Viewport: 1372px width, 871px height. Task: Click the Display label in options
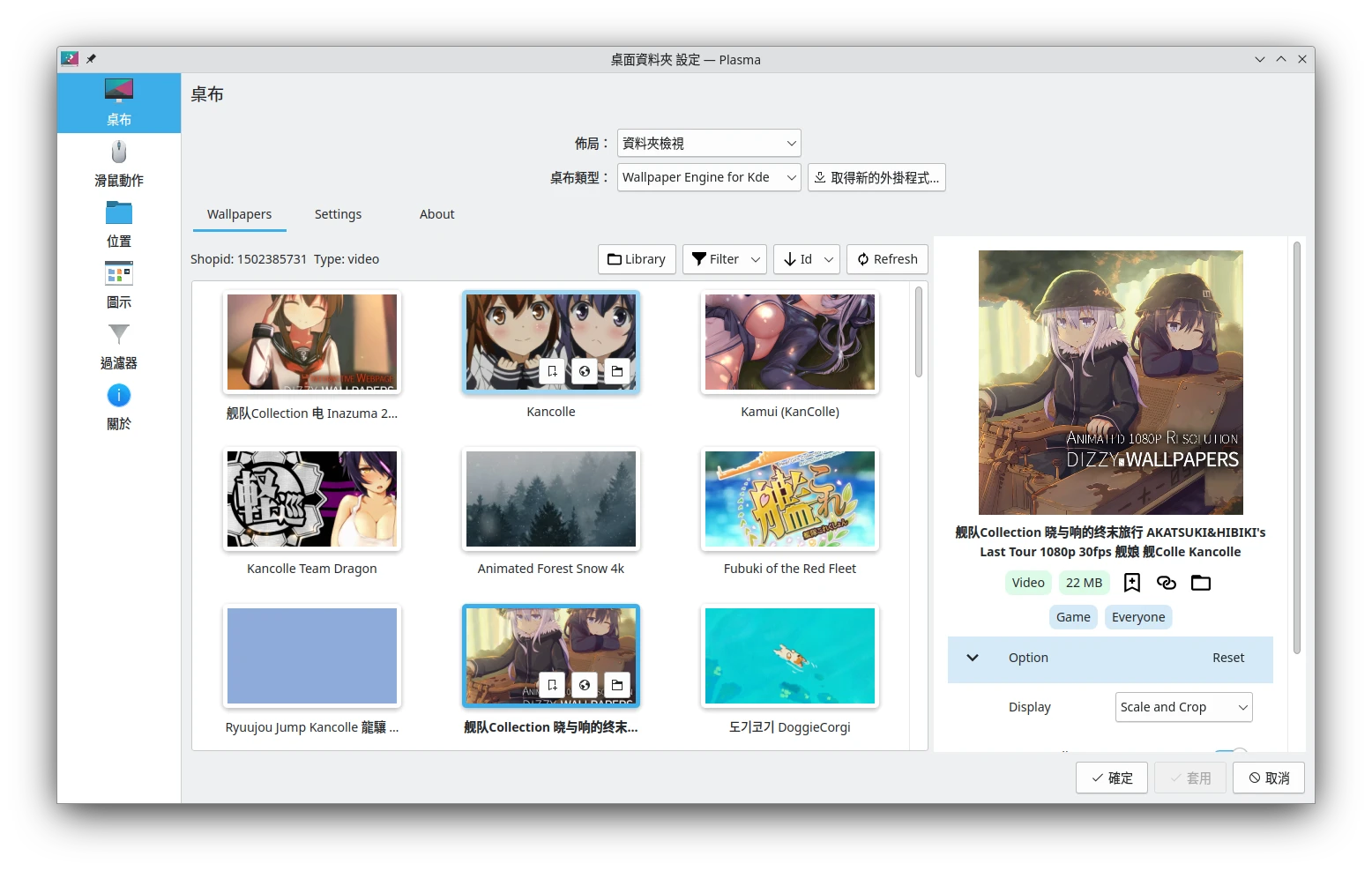point(1030,707)
